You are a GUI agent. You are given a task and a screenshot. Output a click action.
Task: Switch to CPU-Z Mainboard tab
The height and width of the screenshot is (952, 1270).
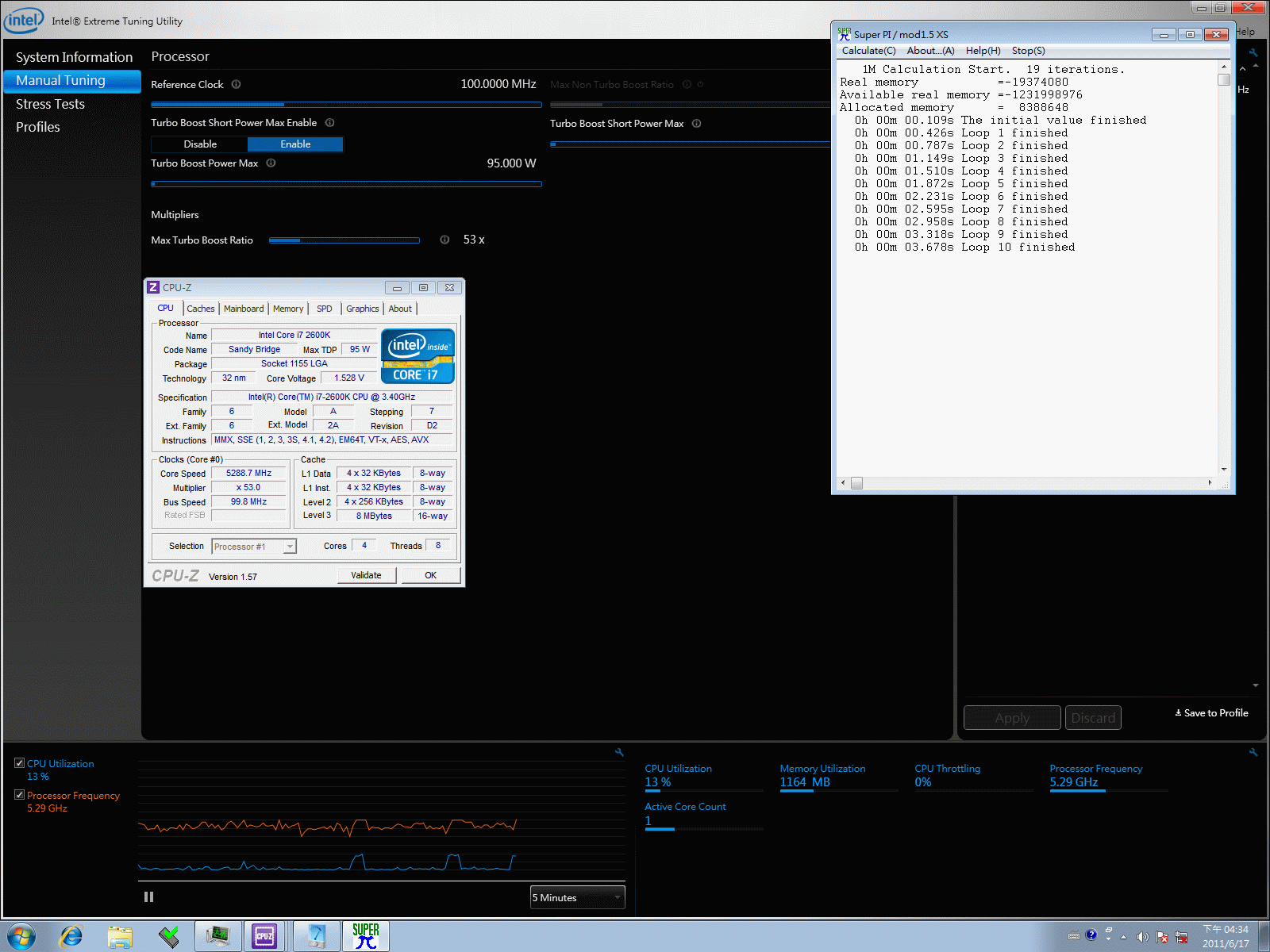coord(244,309)
